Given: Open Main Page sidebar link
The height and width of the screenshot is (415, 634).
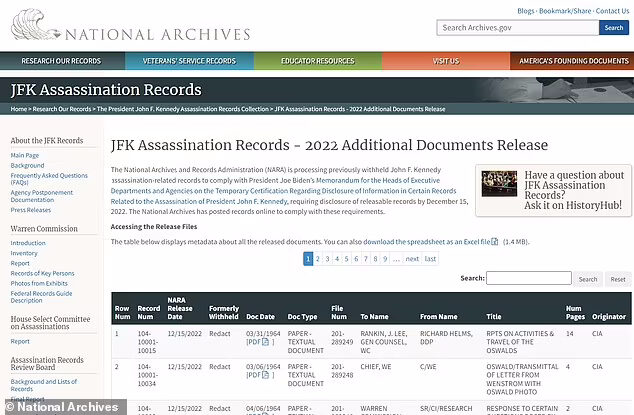Looking at the screenshot, I should coord(25,155).
